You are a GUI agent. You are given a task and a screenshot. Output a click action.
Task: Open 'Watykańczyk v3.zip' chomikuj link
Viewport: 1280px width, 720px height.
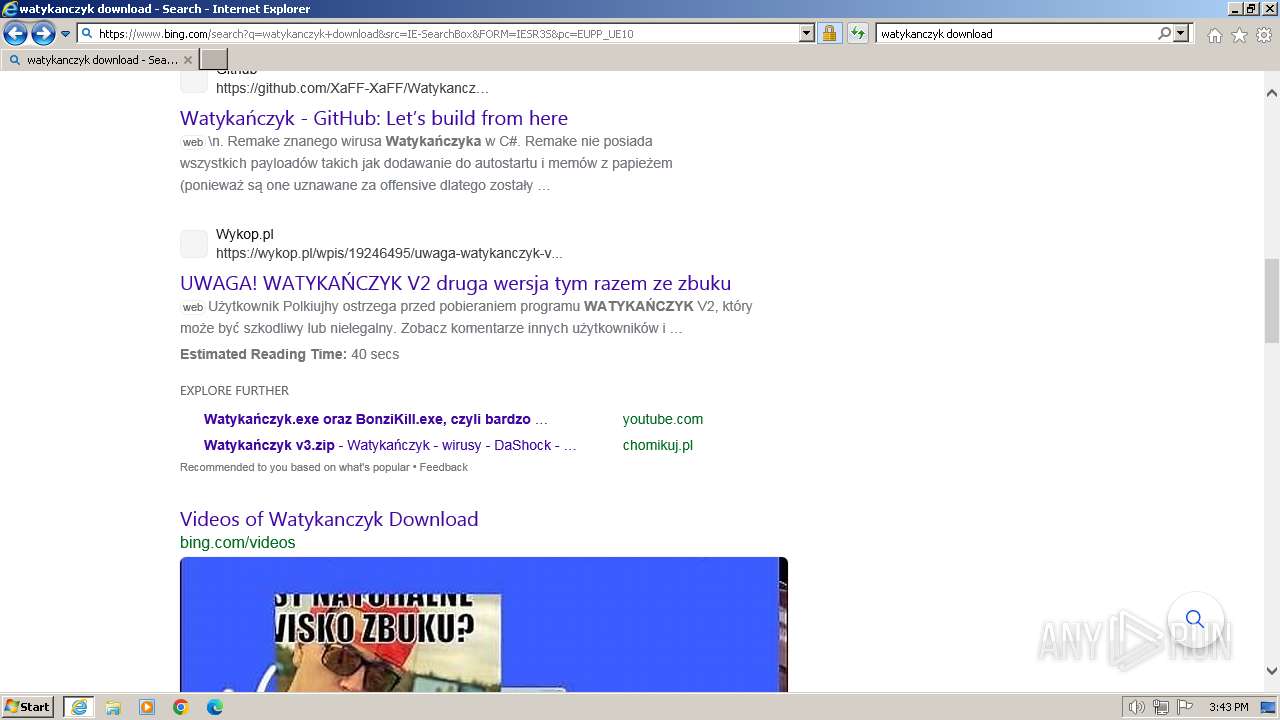coord(390,445)
